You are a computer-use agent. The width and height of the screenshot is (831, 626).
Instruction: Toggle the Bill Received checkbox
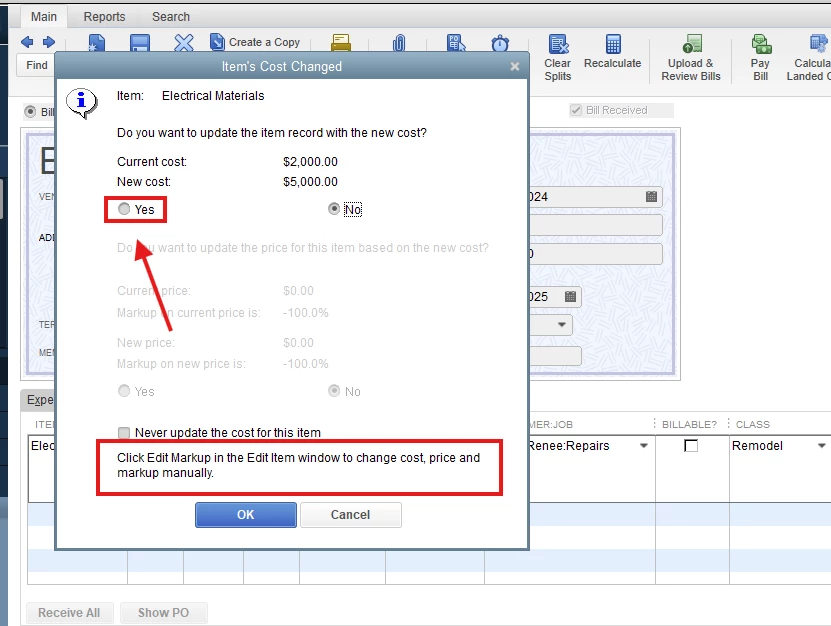click(576, 110)
